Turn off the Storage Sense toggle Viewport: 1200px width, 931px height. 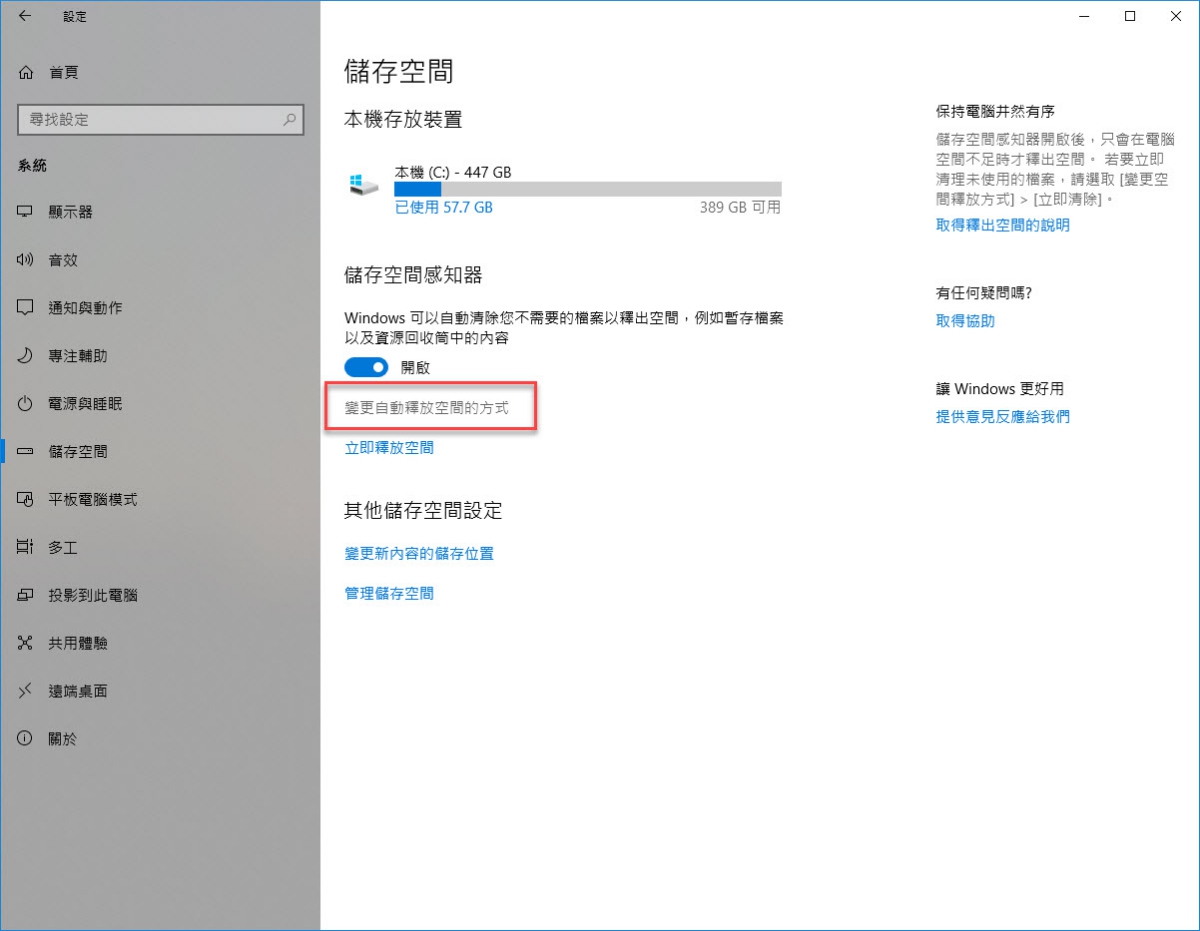366,367
